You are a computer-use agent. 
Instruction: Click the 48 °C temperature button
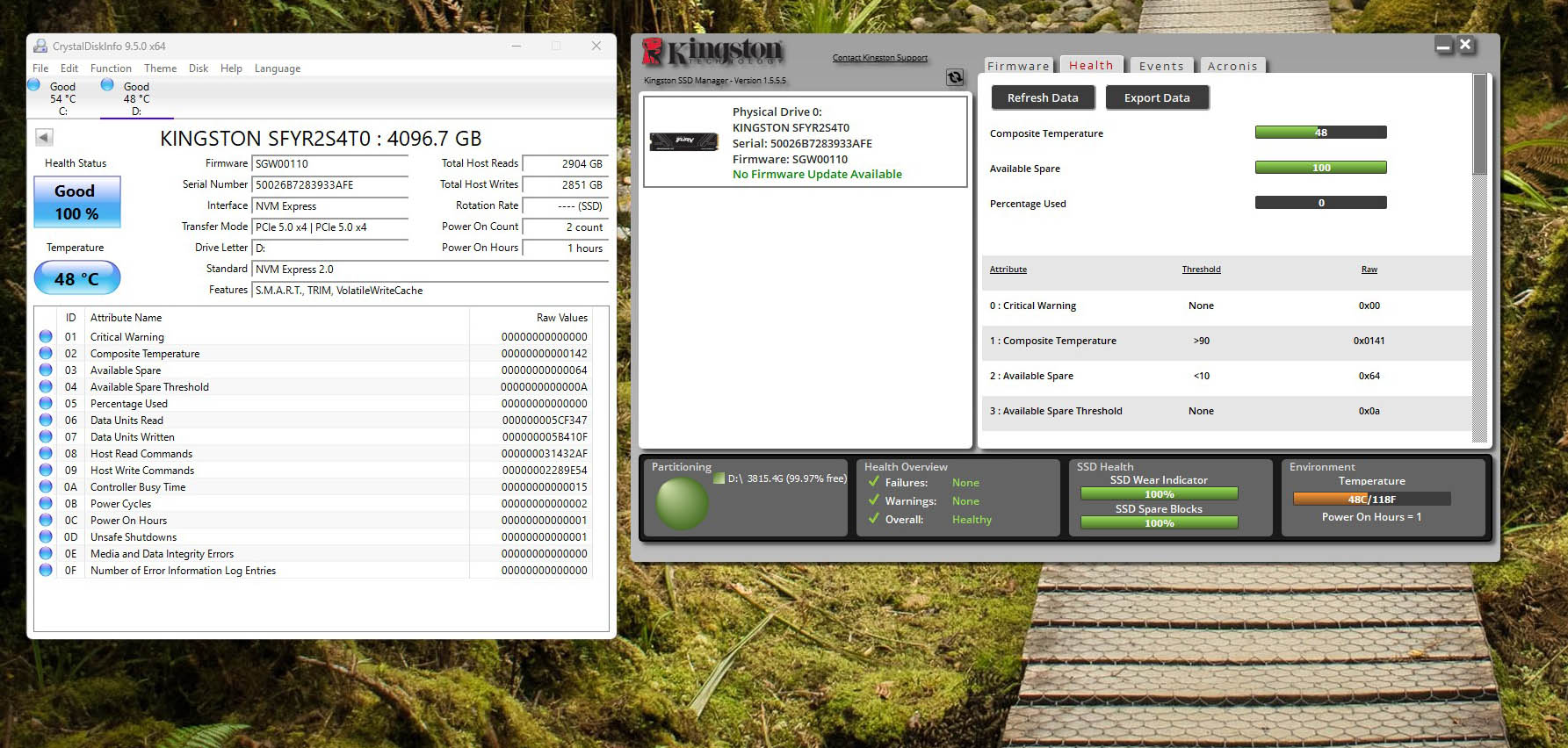[x=77, y=278]
